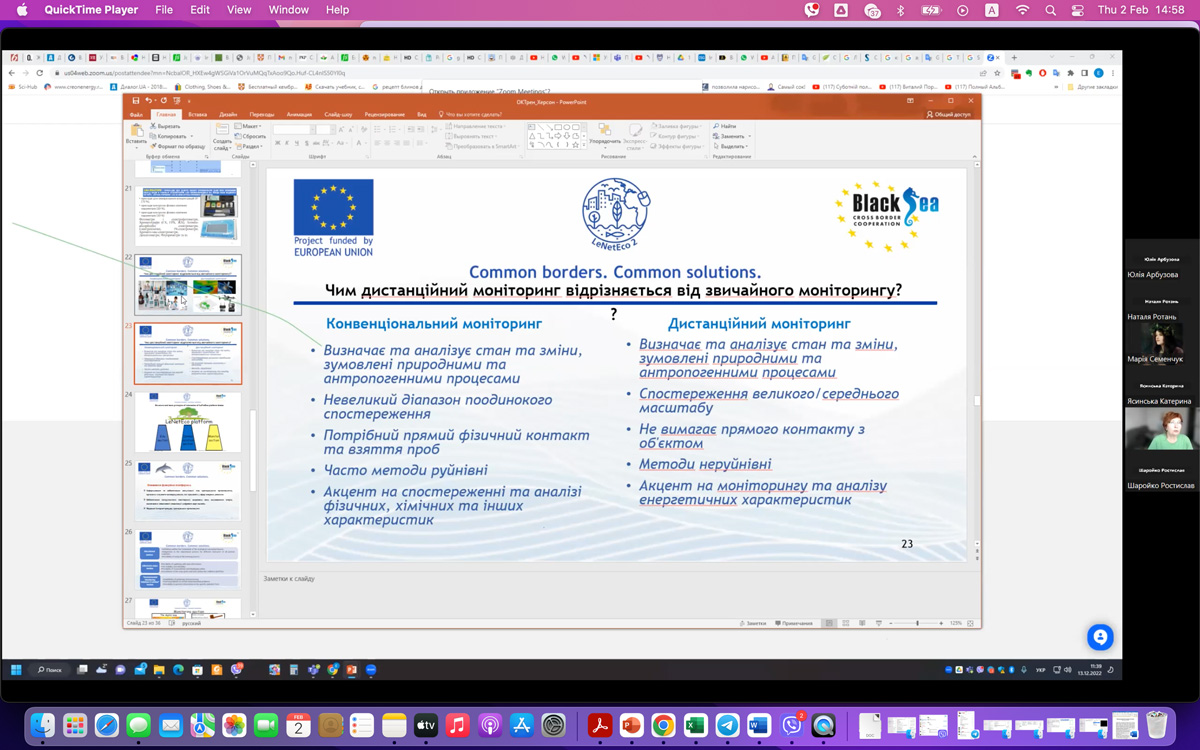Switch to Normal view in status bar
The width and height of the screenshot is (1200, 750).
(x=829, y=623)
